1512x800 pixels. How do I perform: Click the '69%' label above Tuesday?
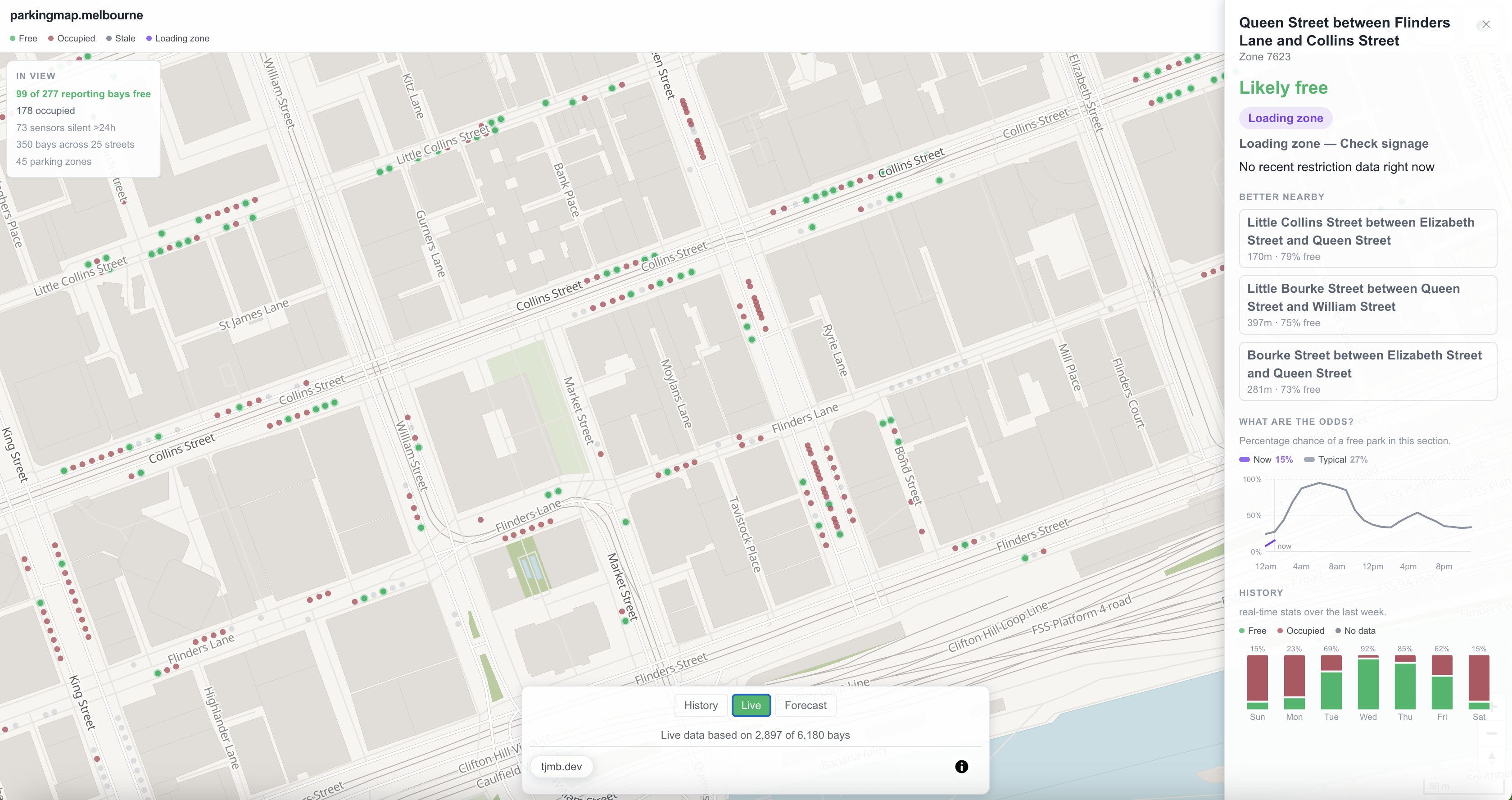click(1331, 649)
